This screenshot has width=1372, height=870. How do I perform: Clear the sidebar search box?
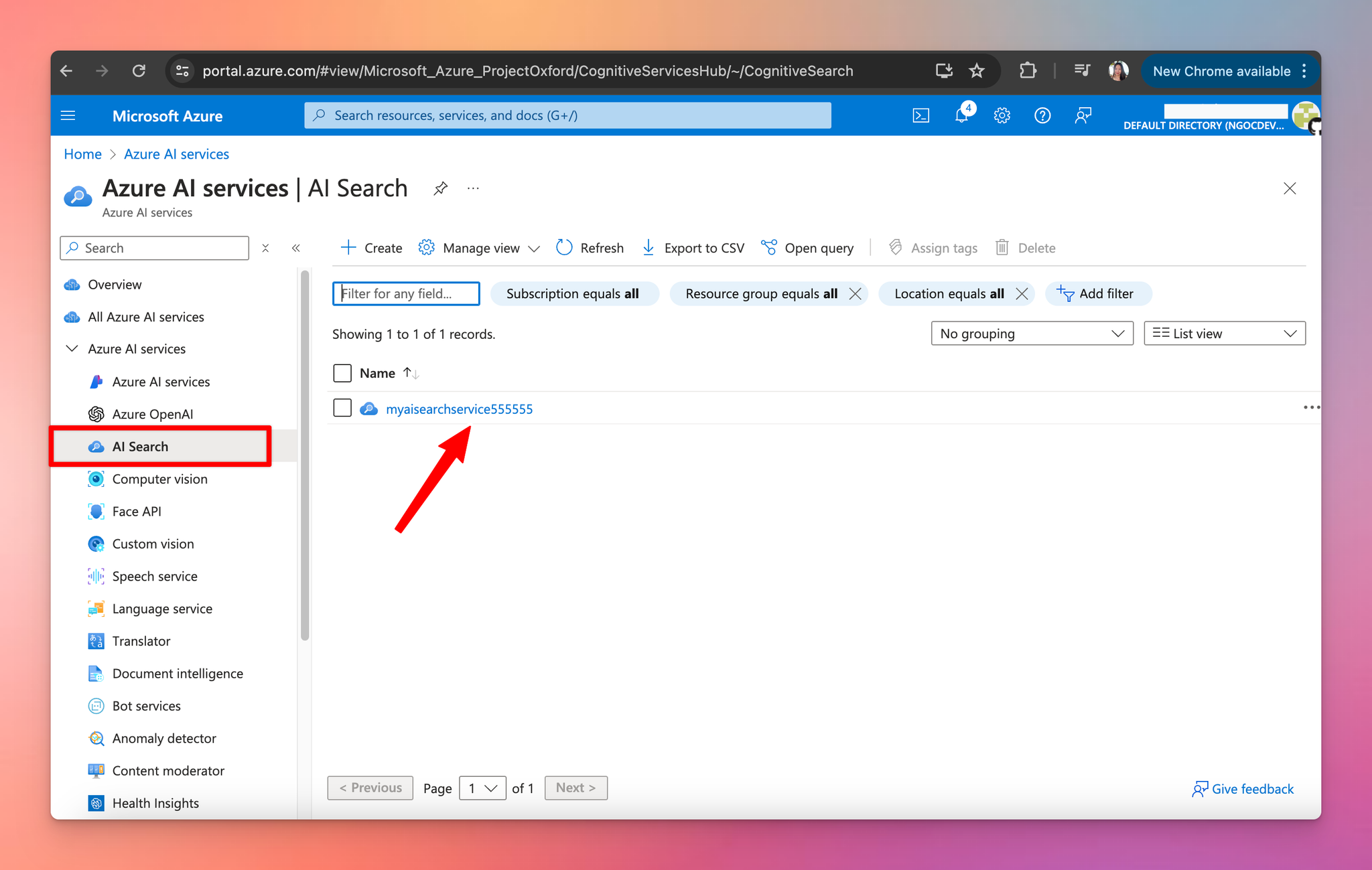pos(265,248)
